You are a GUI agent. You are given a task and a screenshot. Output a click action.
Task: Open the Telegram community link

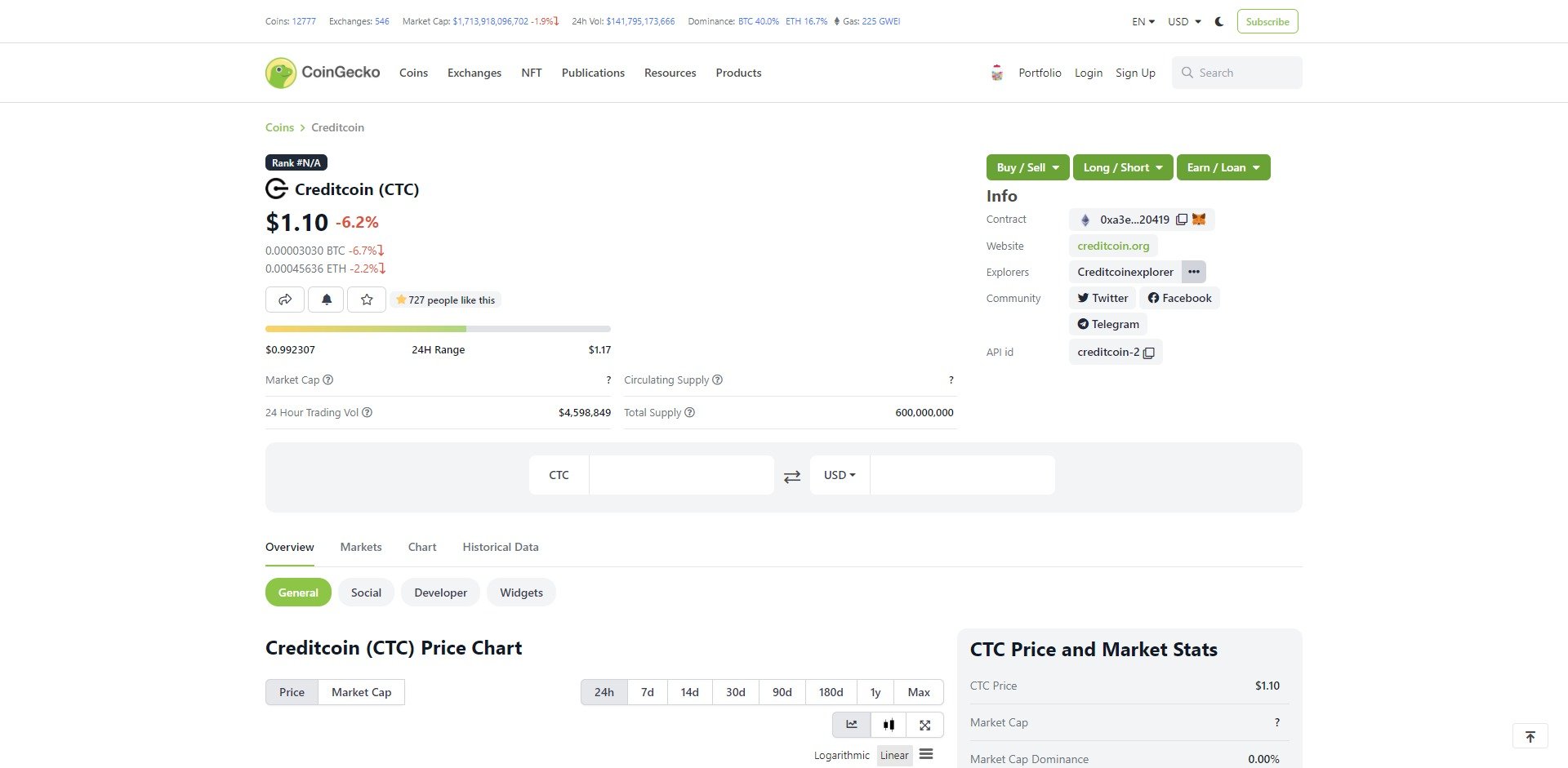tap(1108, 324)
